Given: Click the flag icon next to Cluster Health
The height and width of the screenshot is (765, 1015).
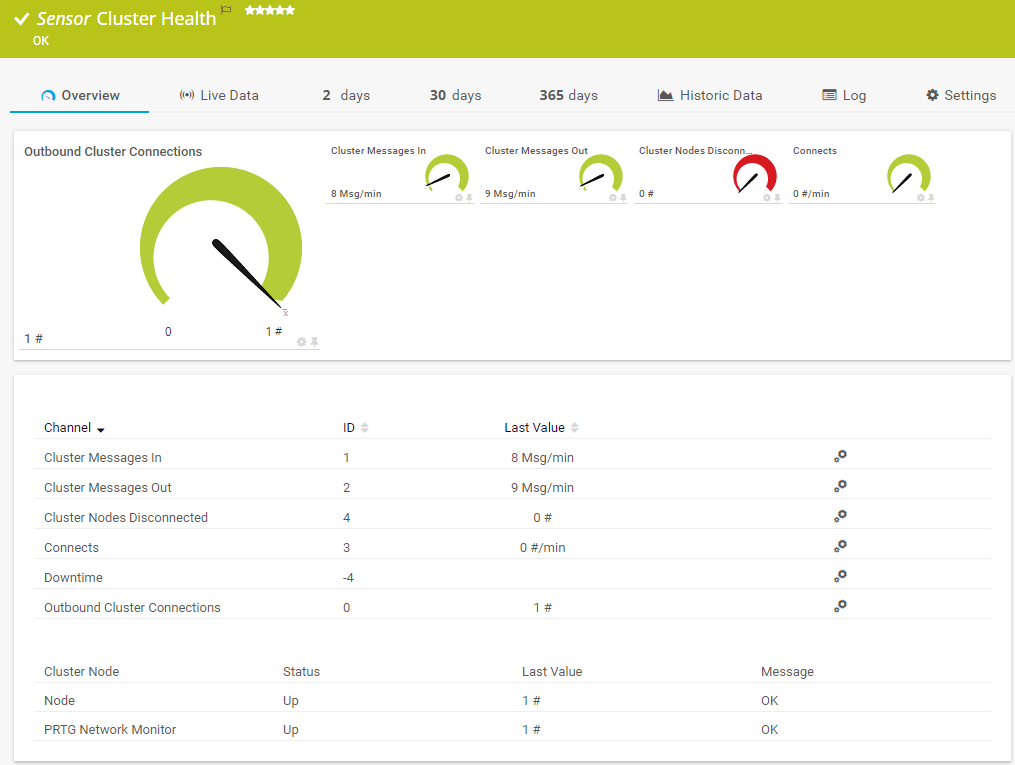Looking at the screenshot, I should tap(226, 11).
